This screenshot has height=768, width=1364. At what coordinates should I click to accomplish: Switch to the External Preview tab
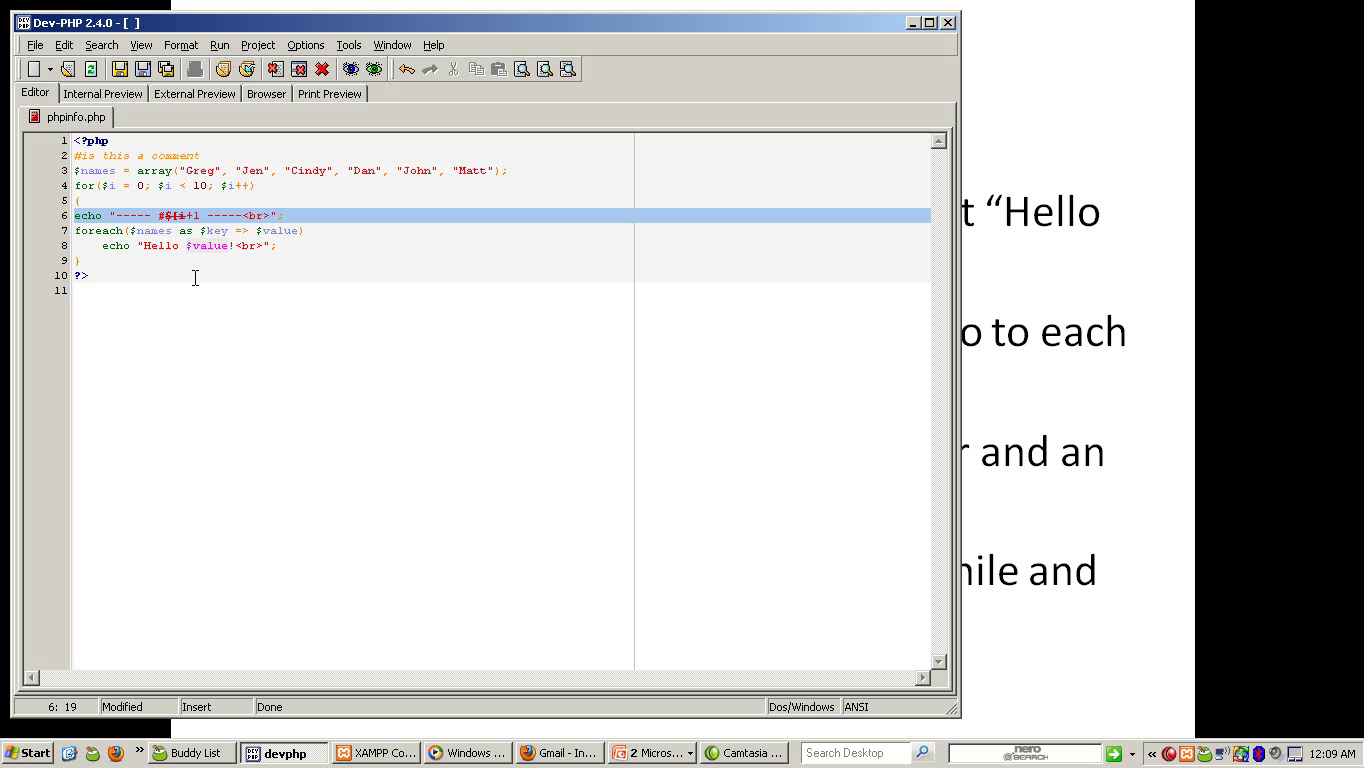click(x=195, y=94)
